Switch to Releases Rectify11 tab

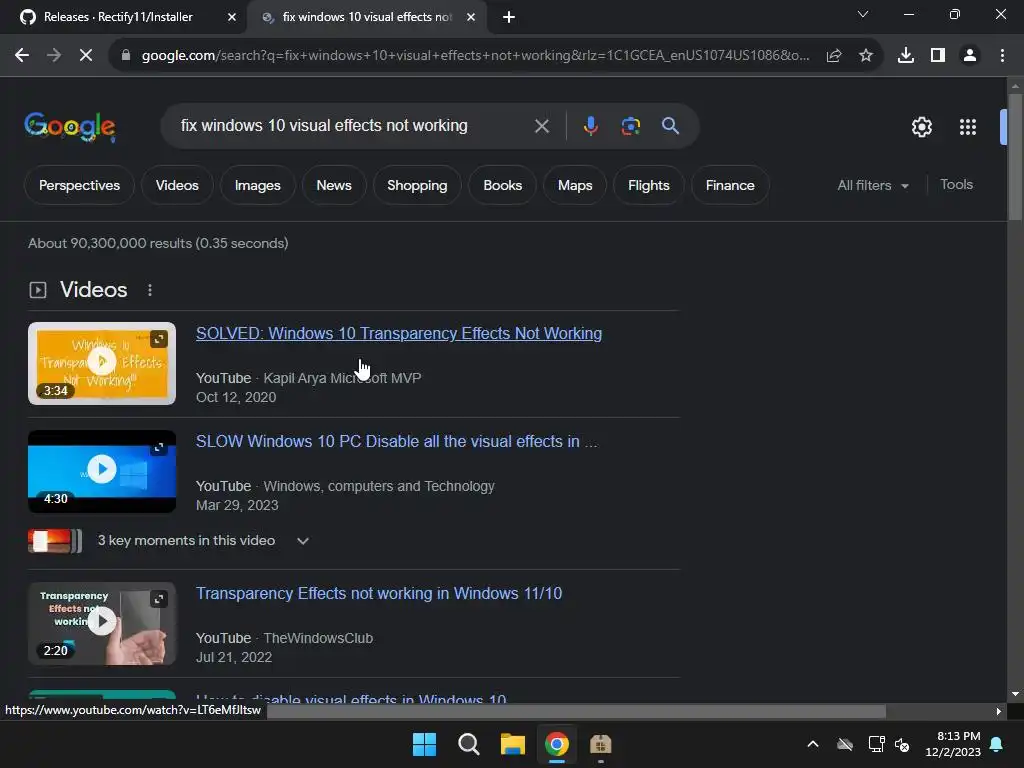click(118, 17)
